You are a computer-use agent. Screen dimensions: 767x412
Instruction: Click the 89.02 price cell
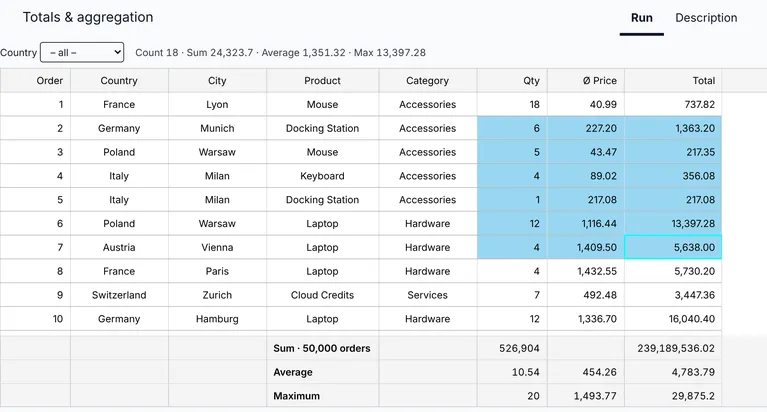pyautogui.click(x=586, y=176)
